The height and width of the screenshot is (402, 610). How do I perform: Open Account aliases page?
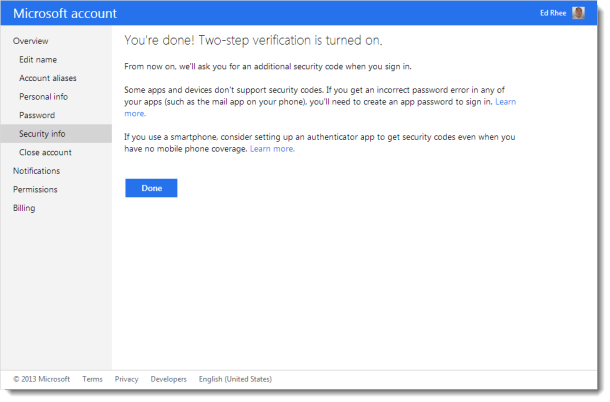48,78
